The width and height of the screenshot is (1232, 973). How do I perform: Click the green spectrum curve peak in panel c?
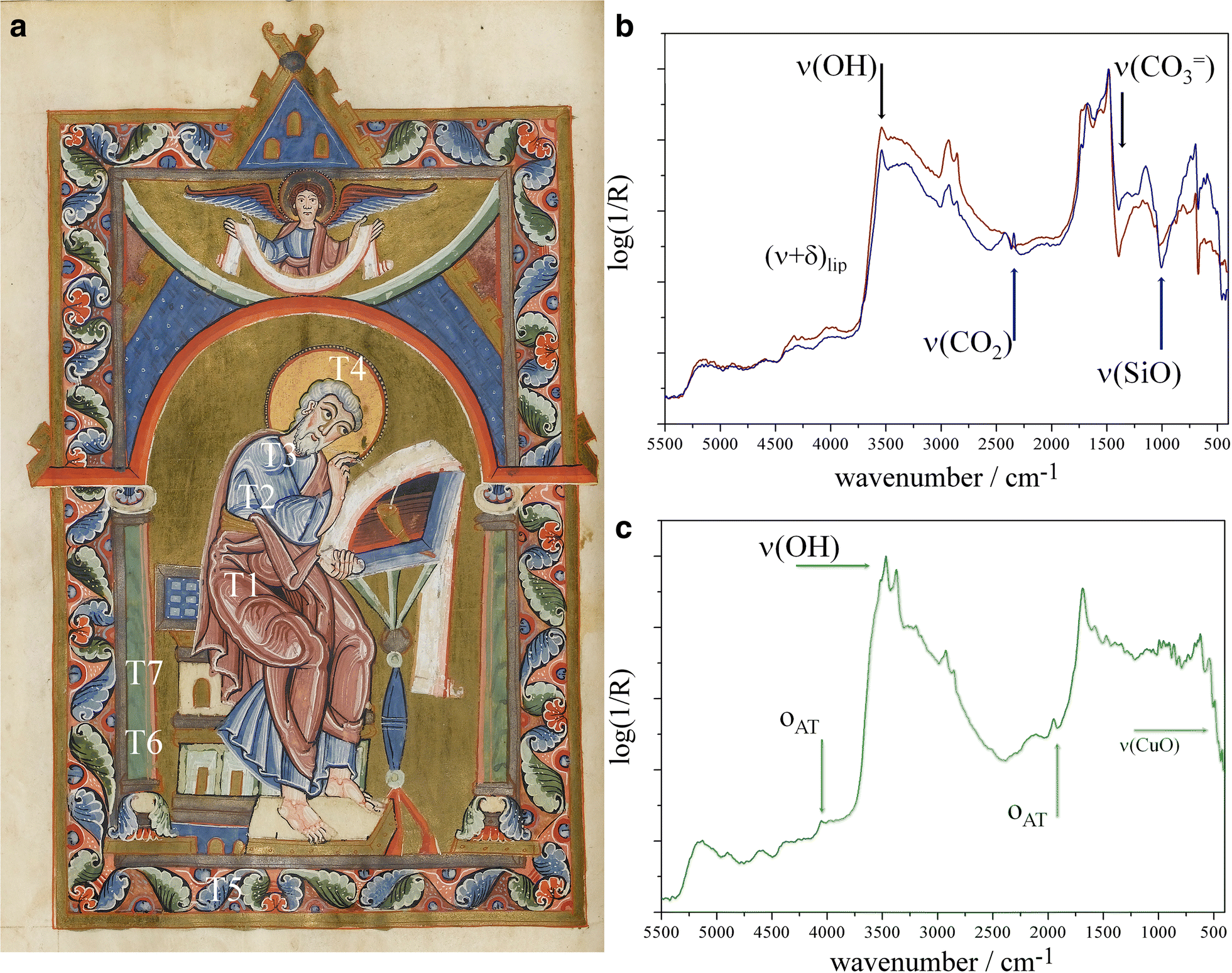coord(886,558)
